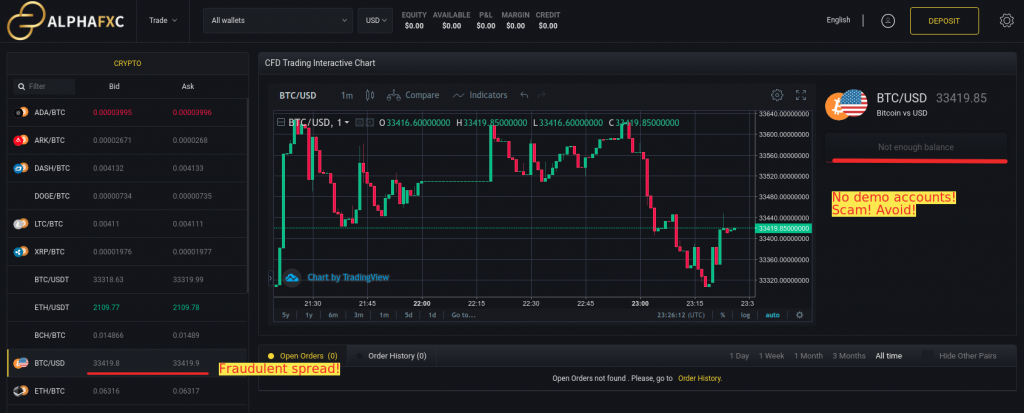Expand the BTC/USD, 1 legend dropdown arrow

347,122
